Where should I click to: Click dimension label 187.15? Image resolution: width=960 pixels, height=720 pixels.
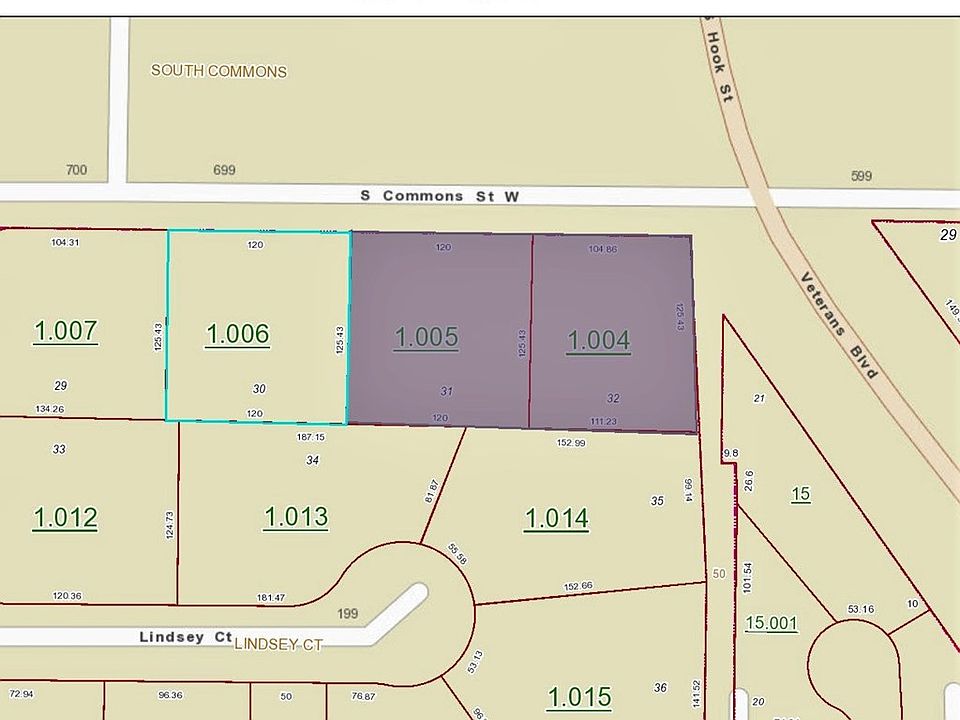[x=310, y=437]
